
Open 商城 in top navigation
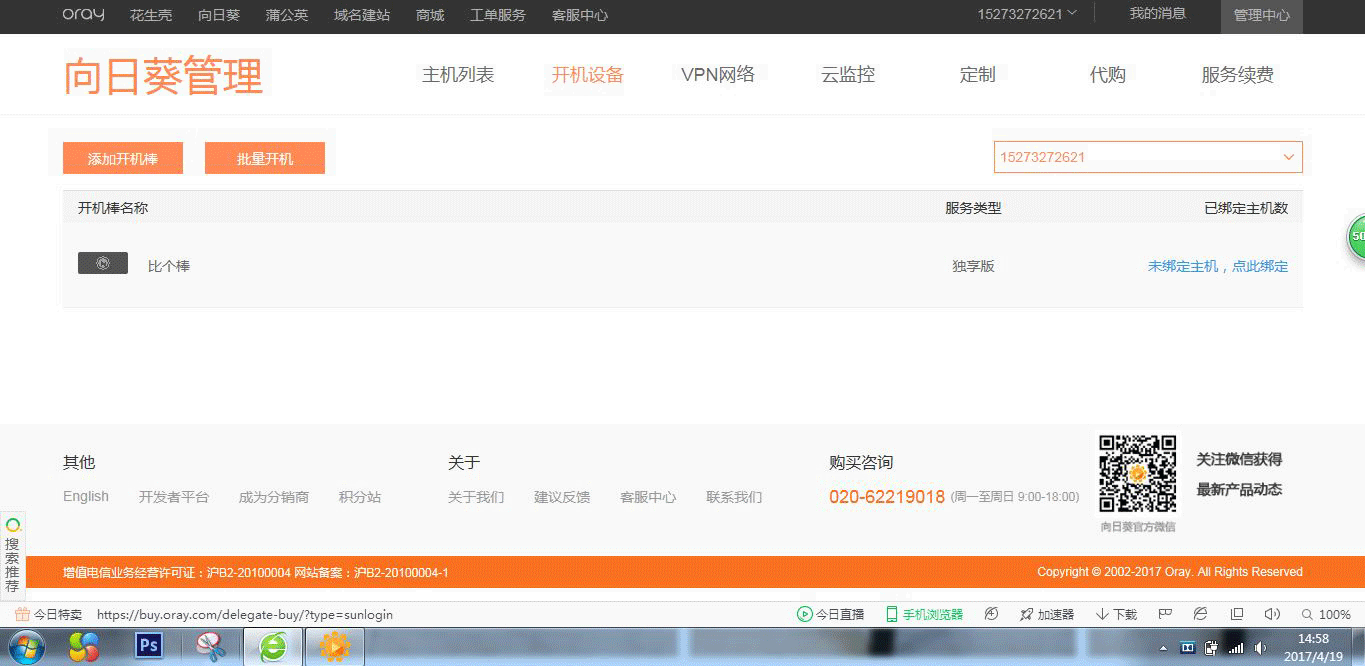tap(430, 15)
